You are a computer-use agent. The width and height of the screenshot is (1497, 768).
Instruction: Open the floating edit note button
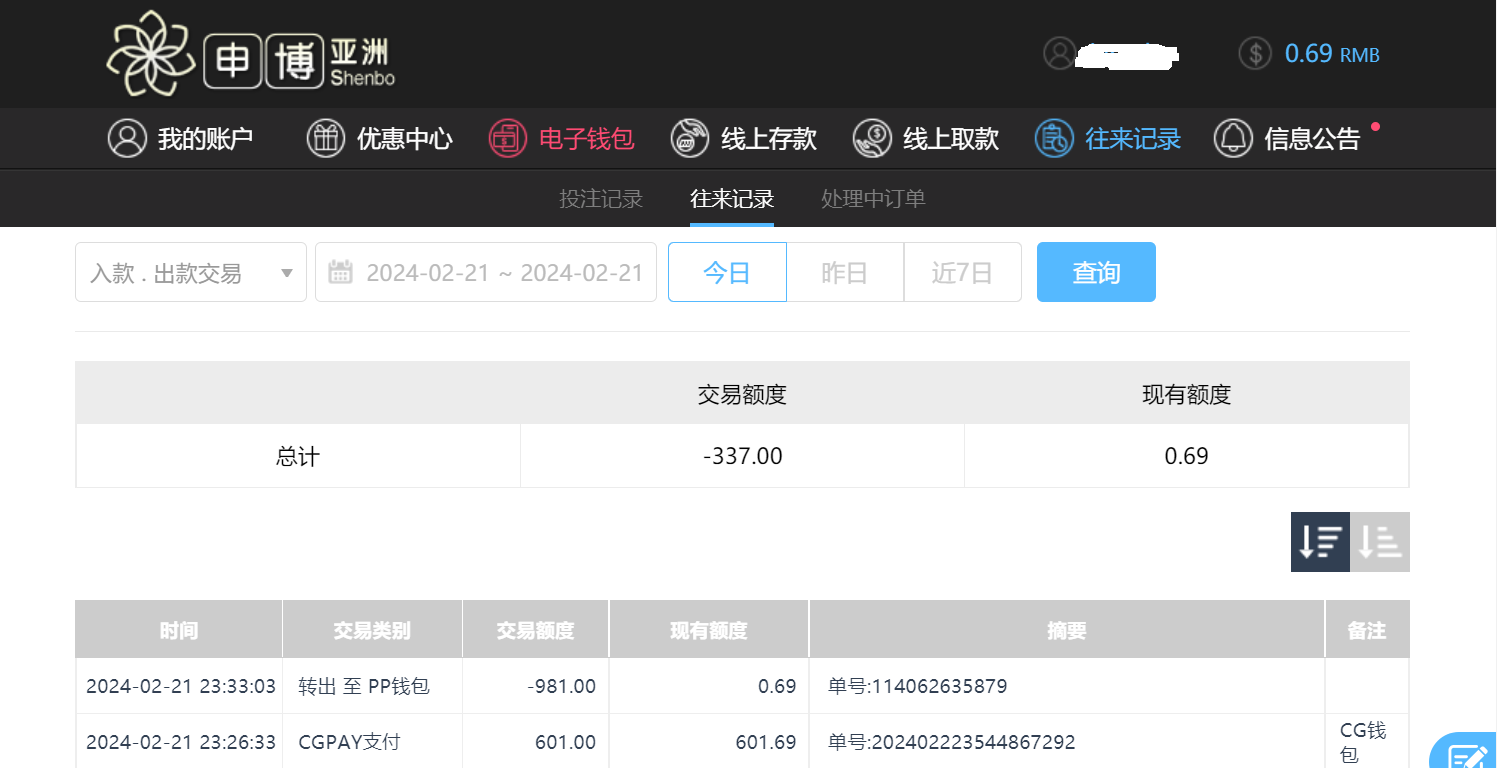[1465, 752]
